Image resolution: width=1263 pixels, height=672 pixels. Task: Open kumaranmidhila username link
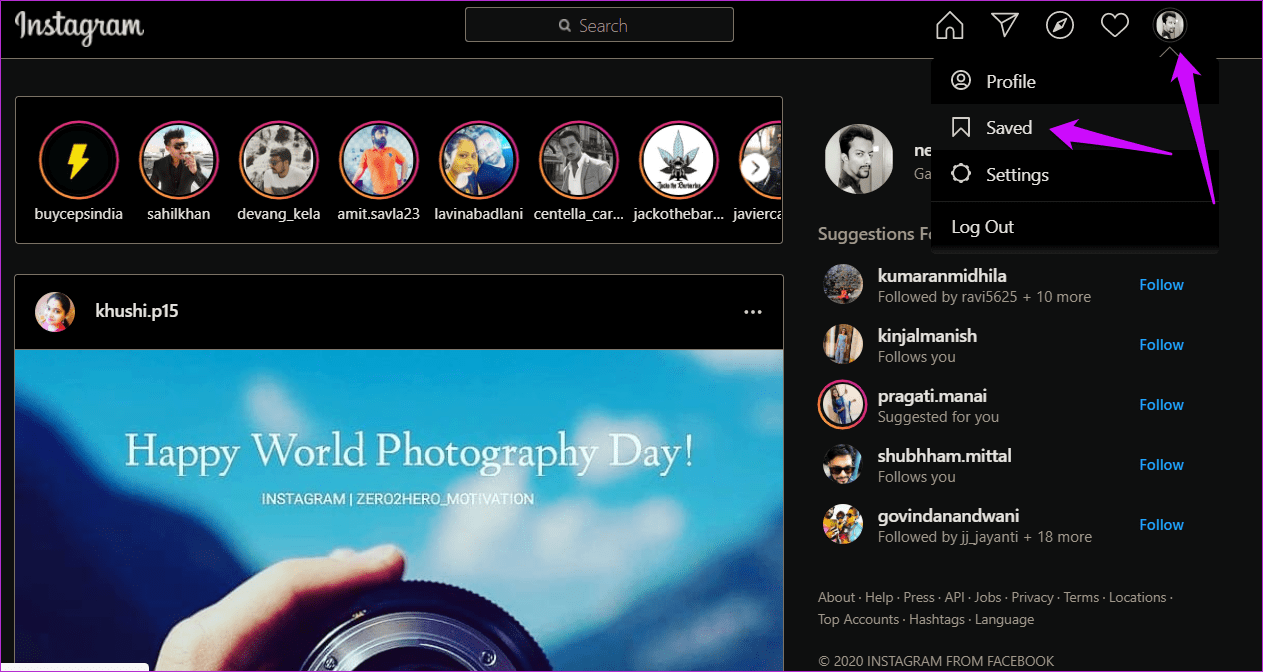(x=942, y=275)
